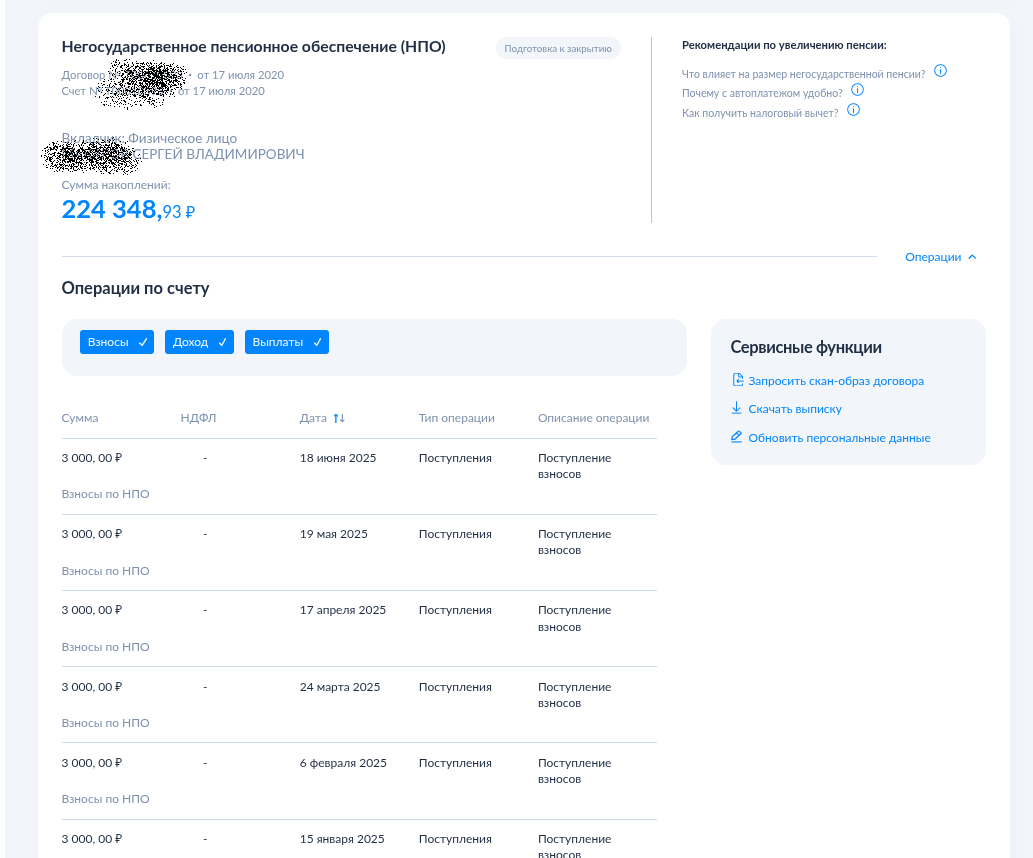This screenshot has height=858, width=1033.
Task: Click the Негосударственное пенсионное обеспечение (НПО) title
Action: [254, 47]
